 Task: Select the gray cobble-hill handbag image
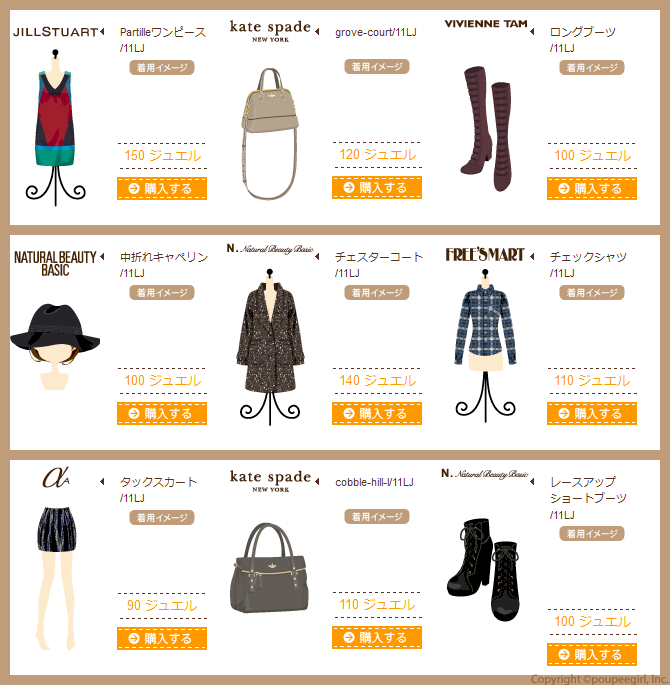[x=269, y=567]
